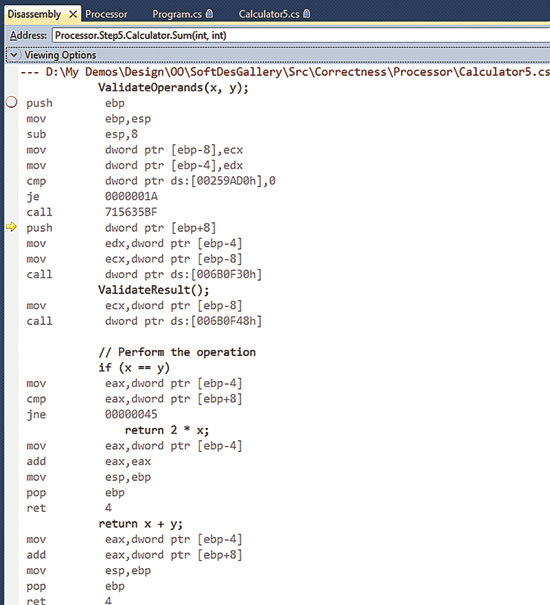Click the yellow current-instruction arrow
This screenshot has height=605, width=550.
click(12, 227)
